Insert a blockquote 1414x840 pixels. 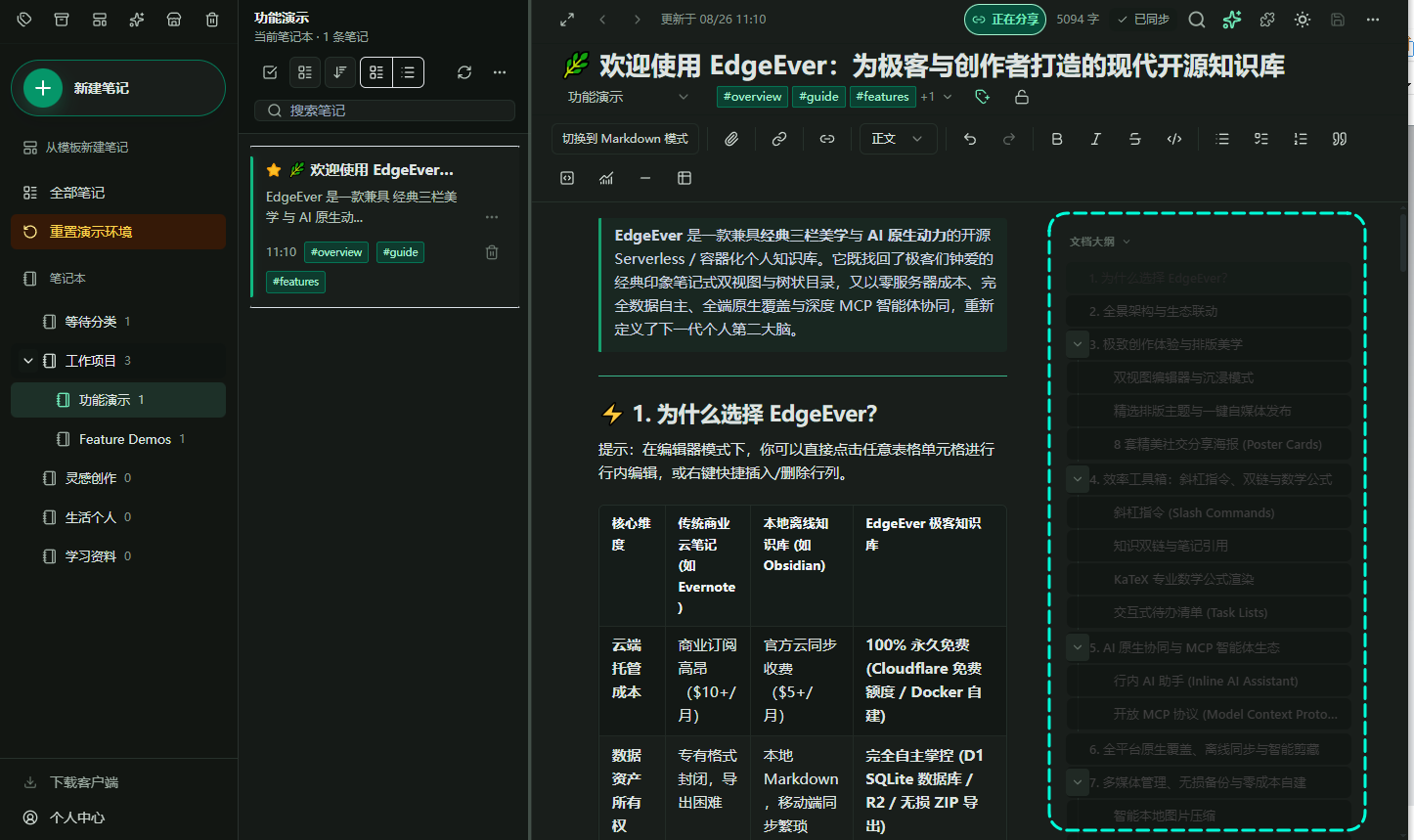coord(1340,139)
